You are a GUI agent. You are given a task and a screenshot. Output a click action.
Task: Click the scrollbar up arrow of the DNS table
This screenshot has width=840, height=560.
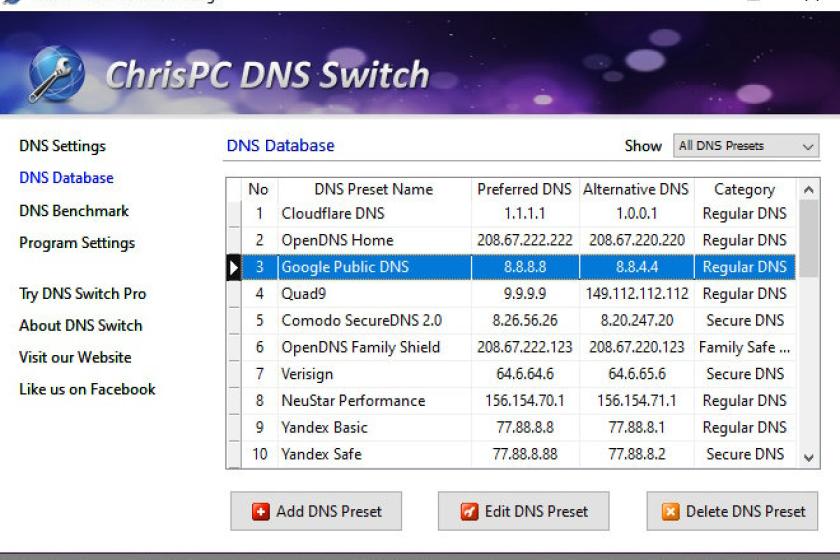point(809,190)
